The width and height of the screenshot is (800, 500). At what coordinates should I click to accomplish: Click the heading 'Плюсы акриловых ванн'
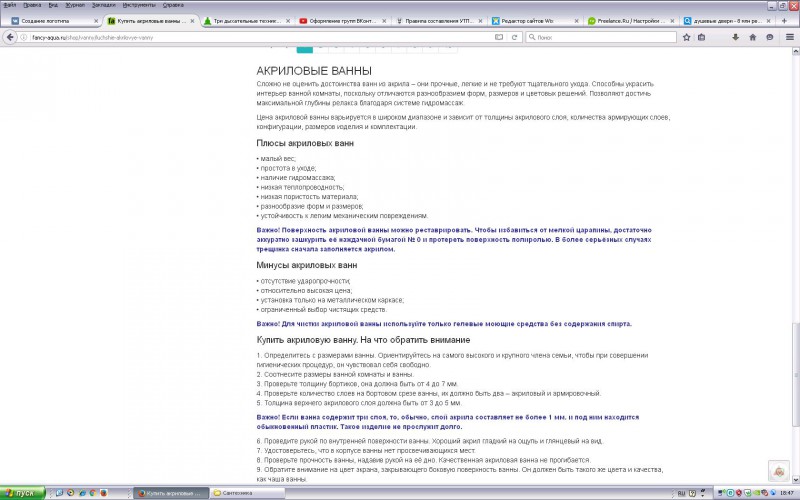click(305, 143)
